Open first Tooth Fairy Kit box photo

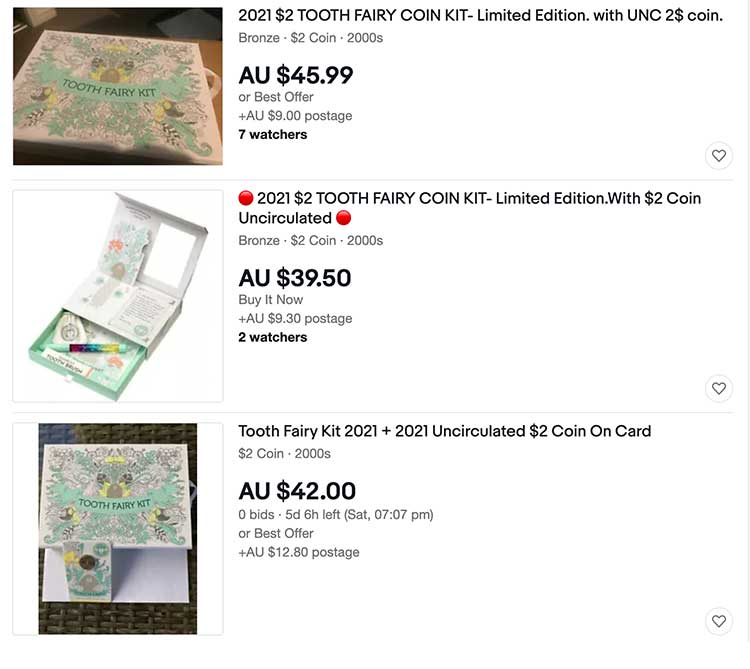click(x=118, y=86)
